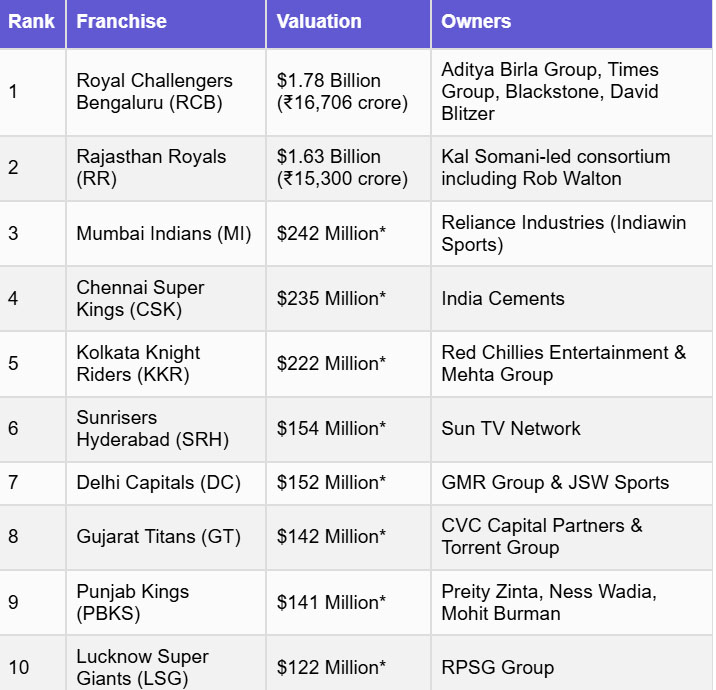Click the Rank column header

click(32, 21)
